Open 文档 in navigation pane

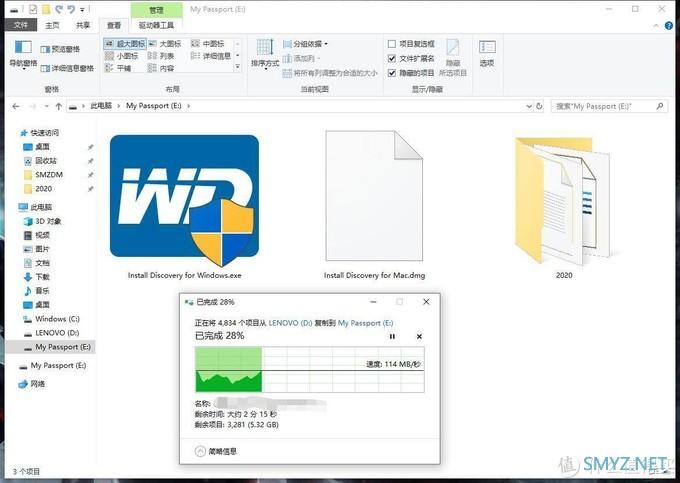(x=42, y=263)
